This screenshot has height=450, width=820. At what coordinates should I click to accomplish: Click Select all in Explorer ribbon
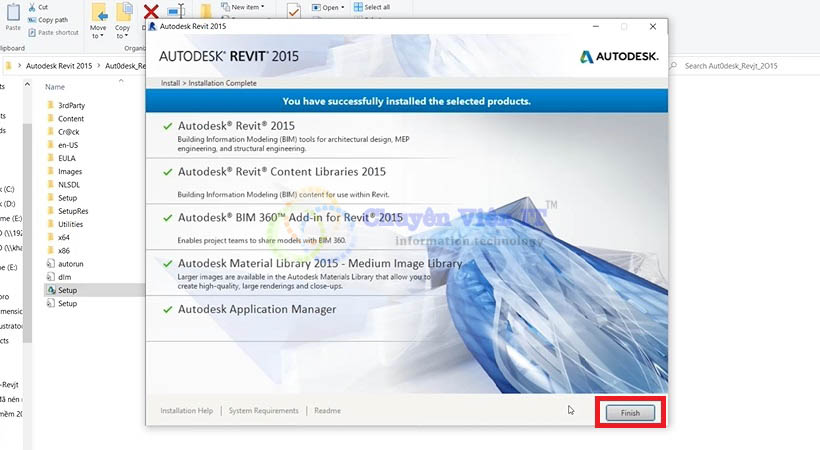372,7
